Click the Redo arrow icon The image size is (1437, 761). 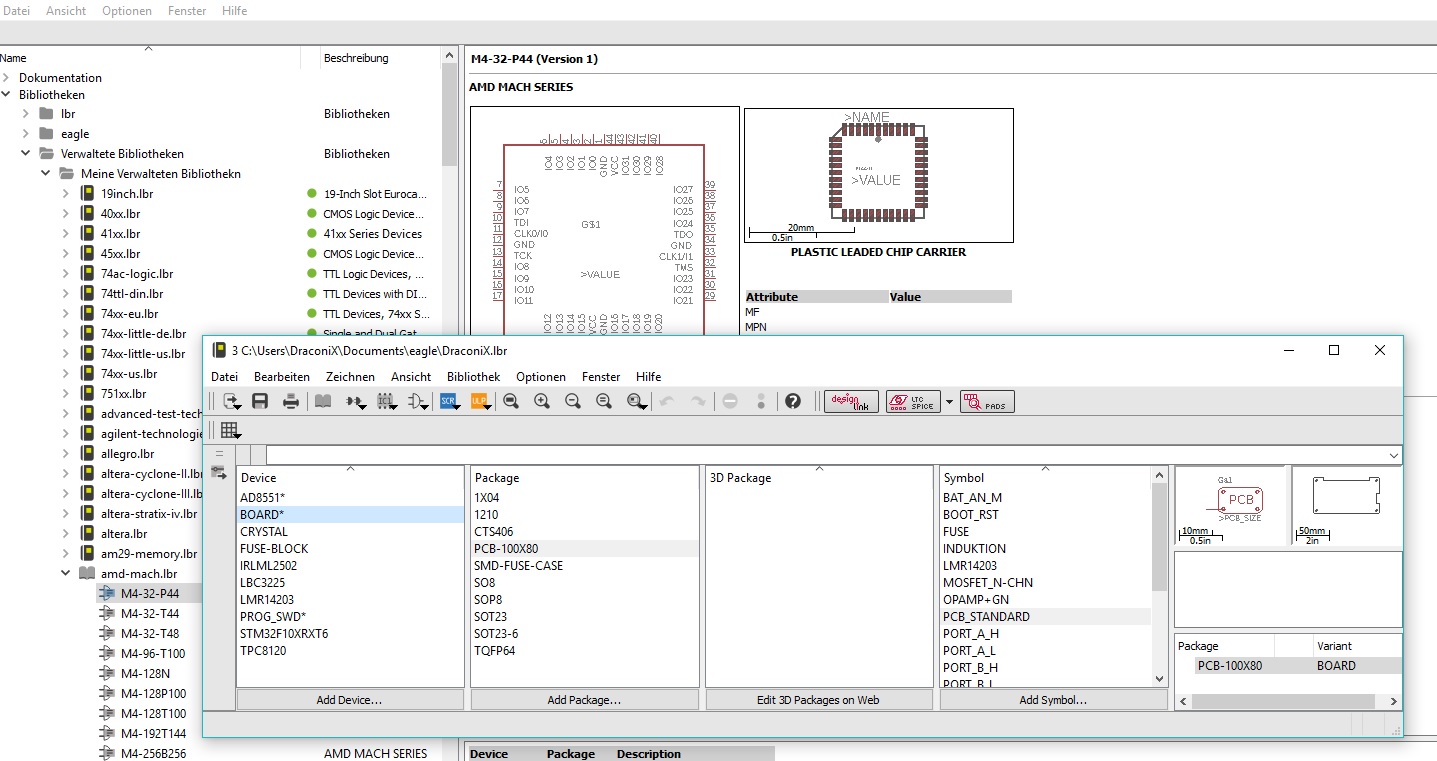pos(698,401)
